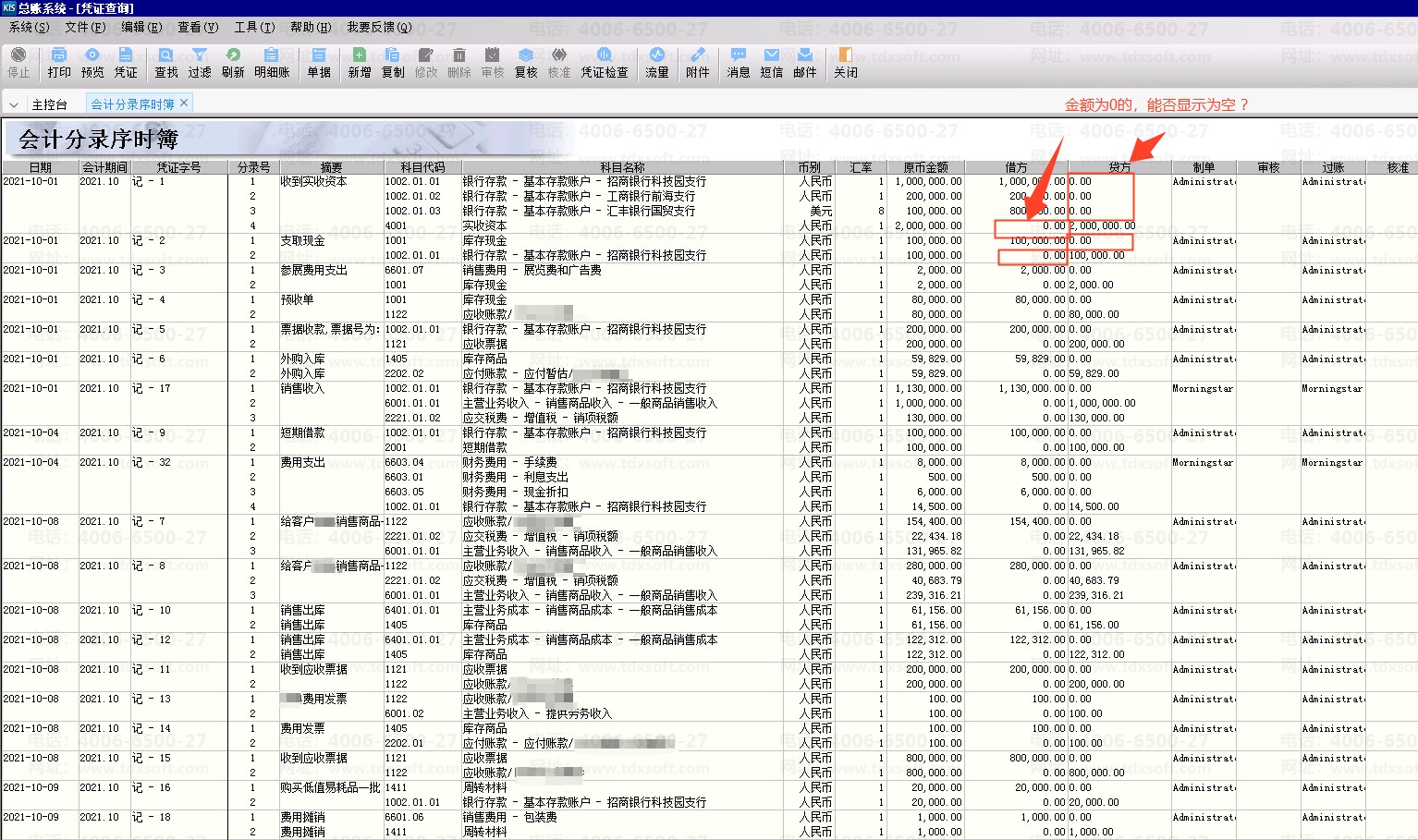Run 凭证检查 (voucher check)
This screenshot has width=1418, height=840.
(x=605, y=62)
